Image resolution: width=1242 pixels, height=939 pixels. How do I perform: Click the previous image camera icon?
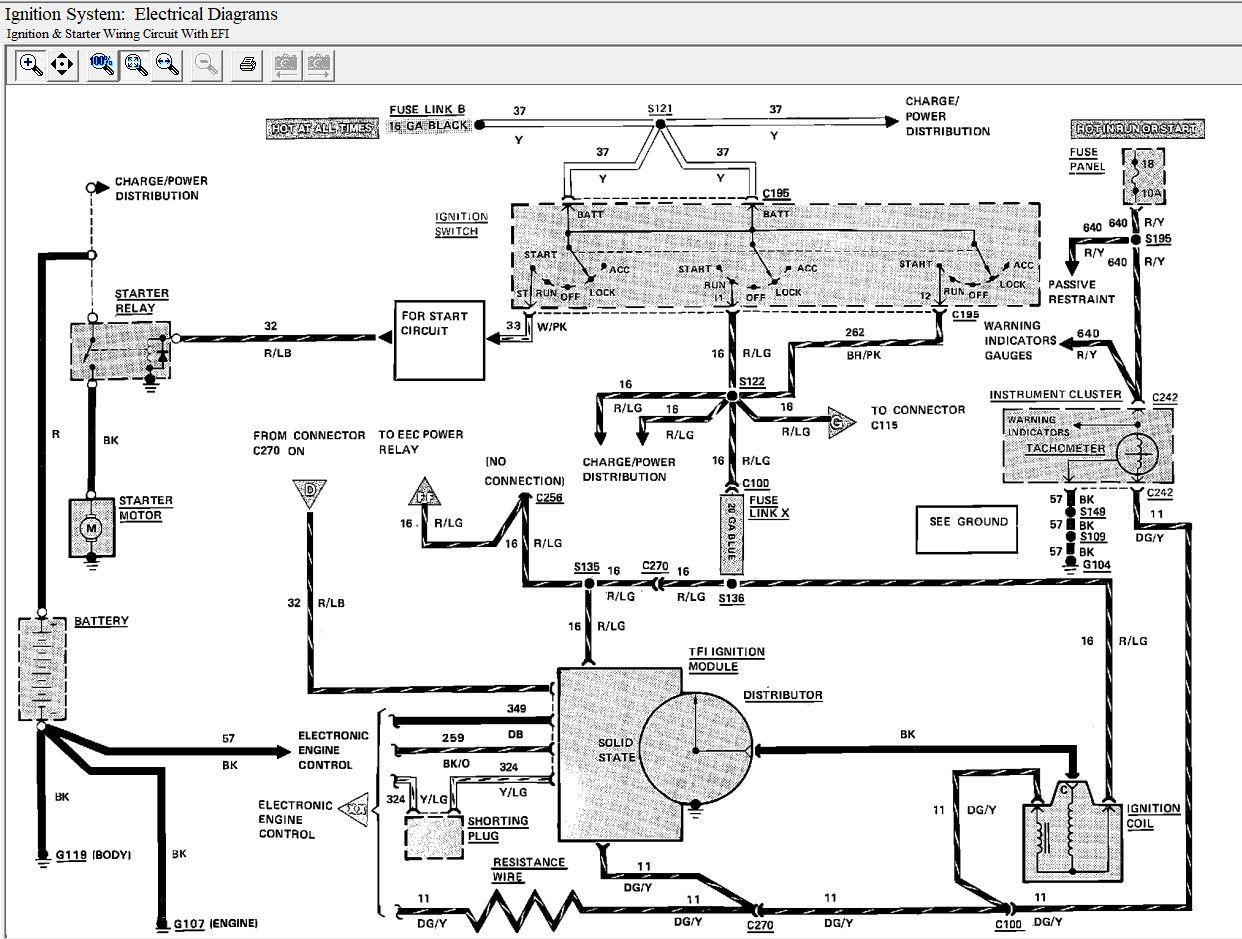(x=286, y=66)
